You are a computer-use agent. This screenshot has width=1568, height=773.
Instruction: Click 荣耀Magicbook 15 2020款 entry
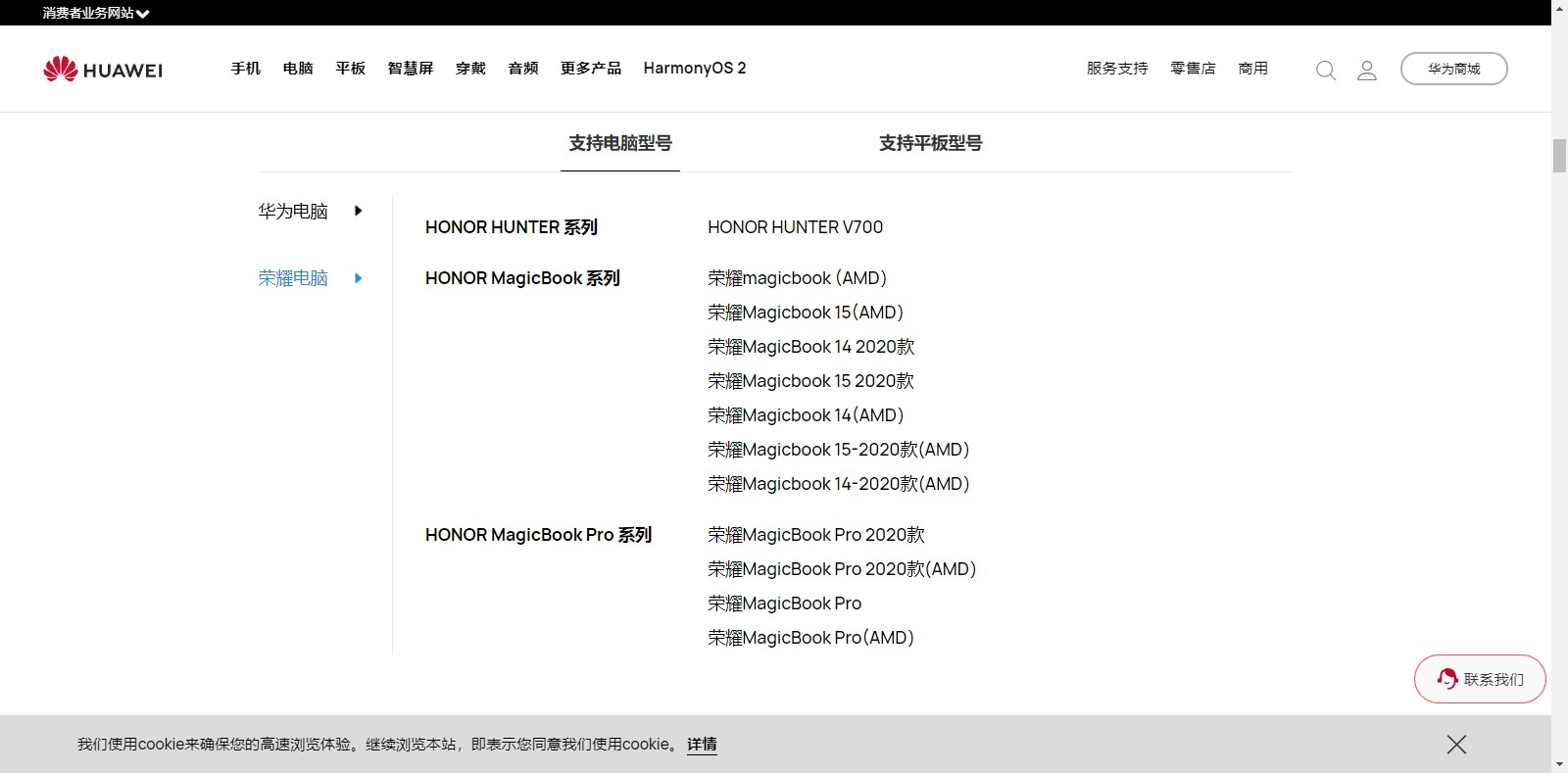coord(810,381)
